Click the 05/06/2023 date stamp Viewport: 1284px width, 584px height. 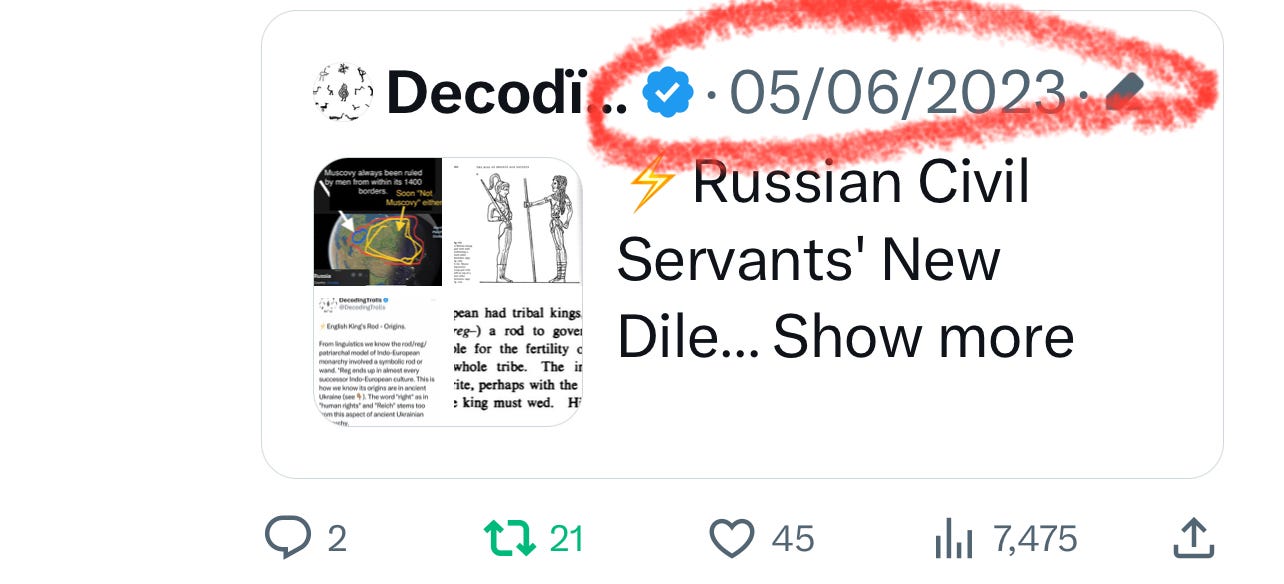pyautogui.click(x=897, y=93)
